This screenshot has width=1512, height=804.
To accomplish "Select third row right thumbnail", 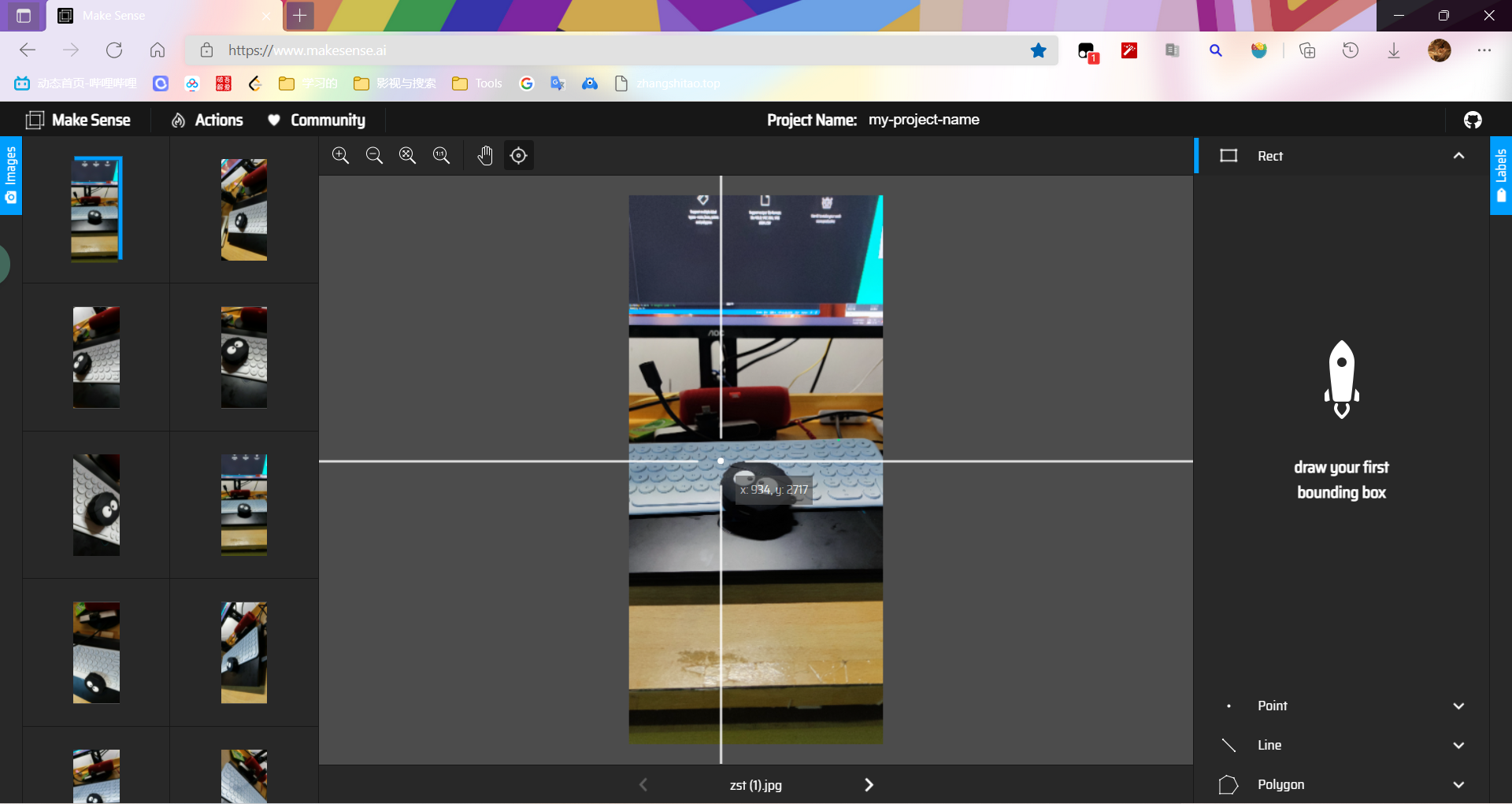I will point(244,505).
